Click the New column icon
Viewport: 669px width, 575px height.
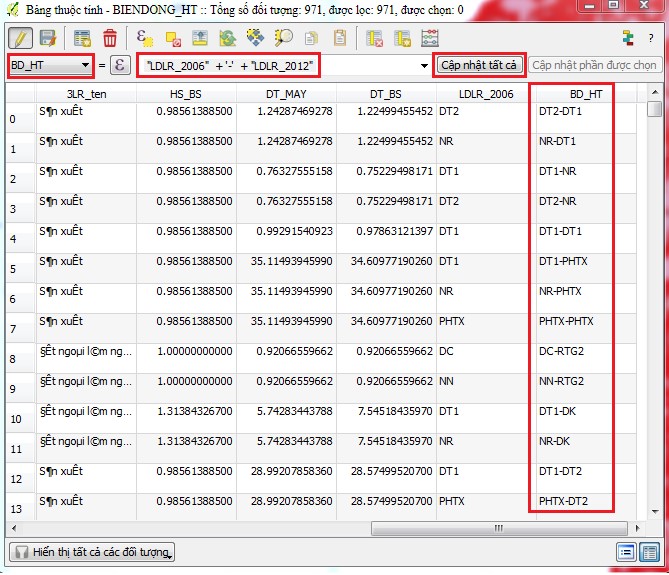(x=402, y=38)
